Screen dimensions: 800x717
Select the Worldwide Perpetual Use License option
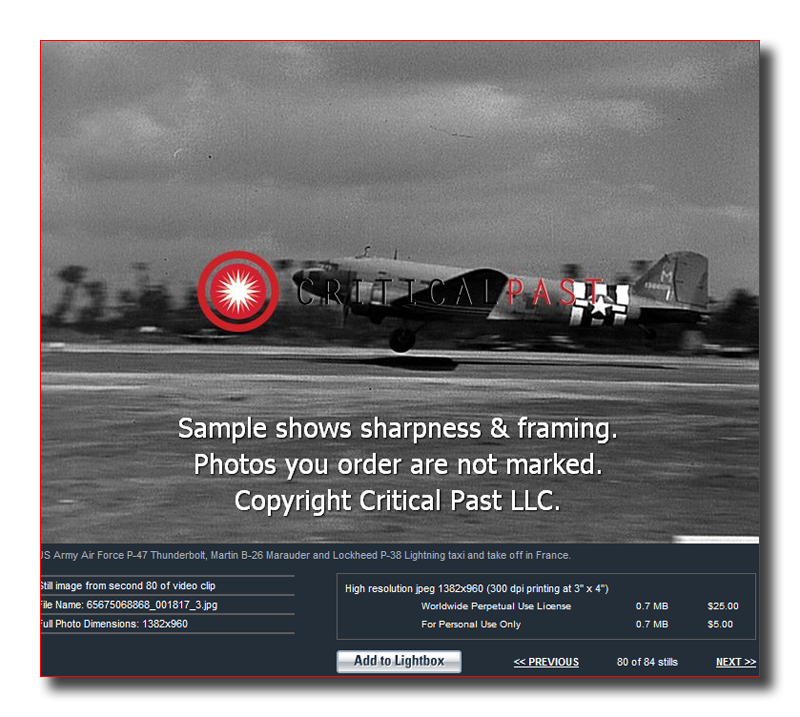496,606
